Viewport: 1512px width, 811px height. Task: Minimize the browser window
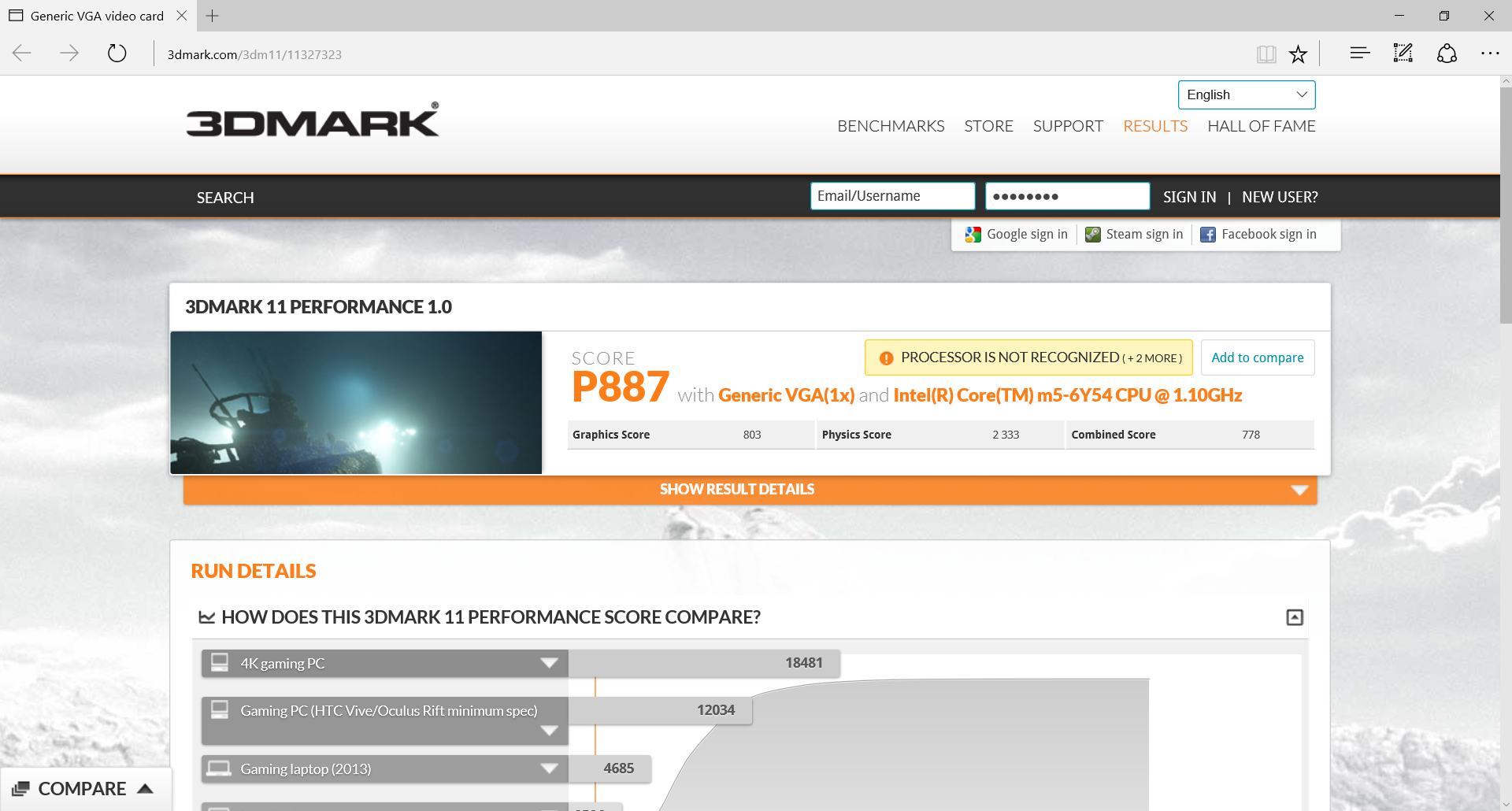pos(1399,16)
